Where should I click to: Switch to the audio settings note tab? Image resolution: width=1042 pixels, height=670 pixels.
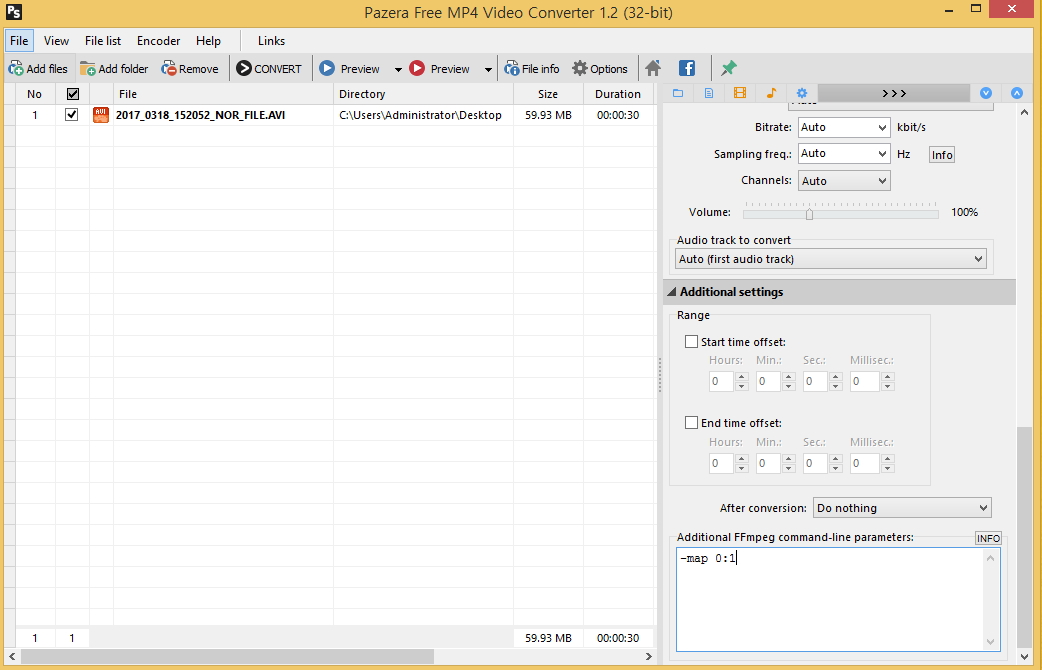point(771,93)
